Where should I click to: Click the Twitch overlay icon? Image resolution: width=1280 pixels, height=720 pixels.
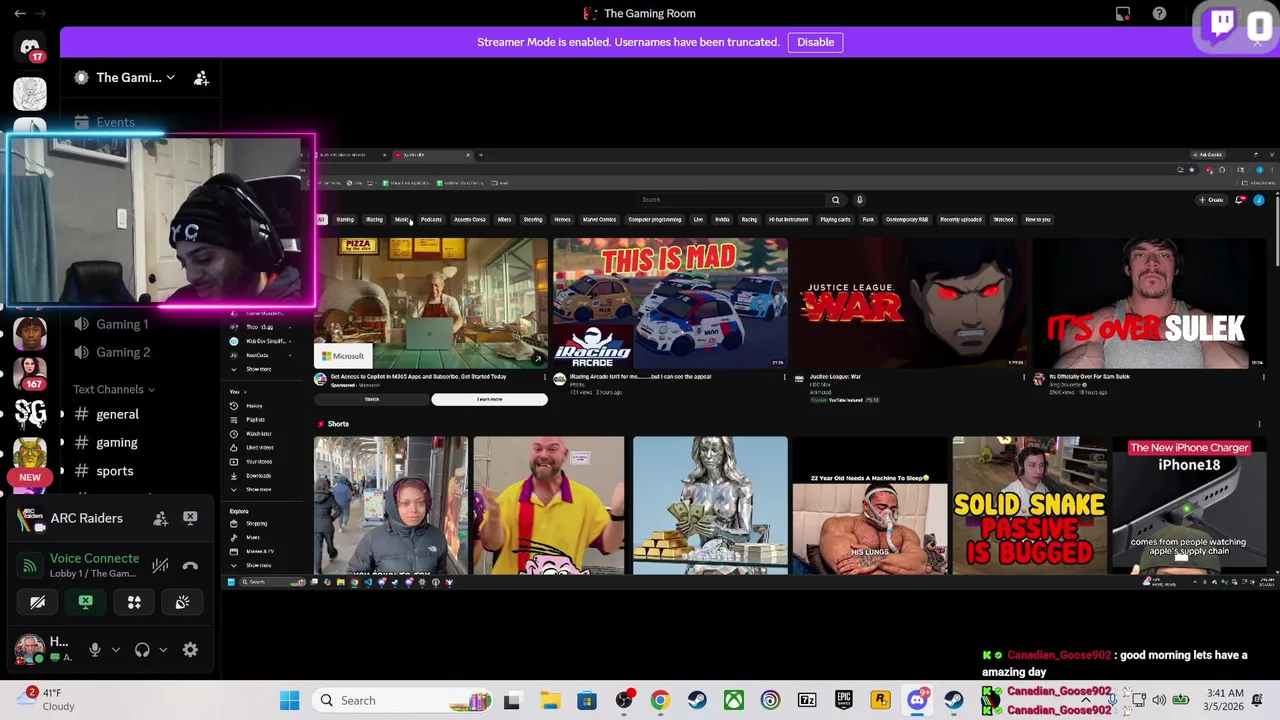click(1221, 24)
